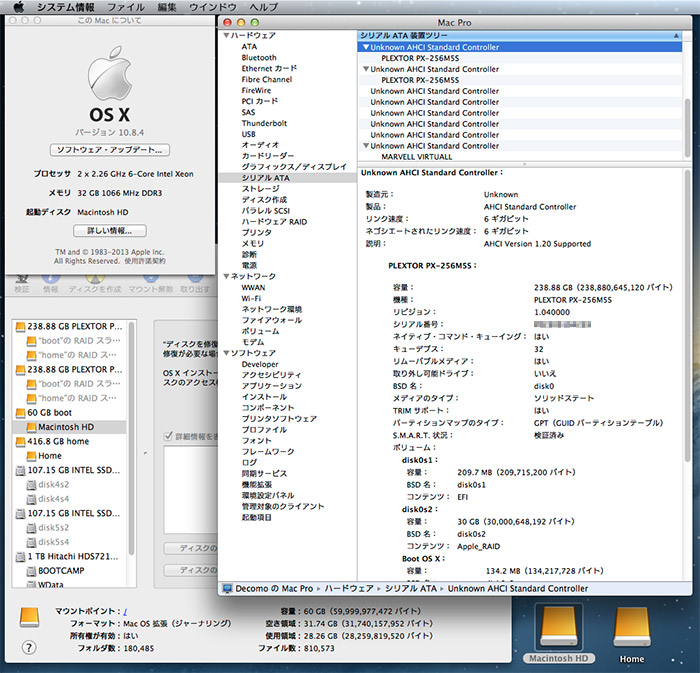This screenshot has height=673, width=700.
Task: Select USB in hardware list
Action: 249,134
